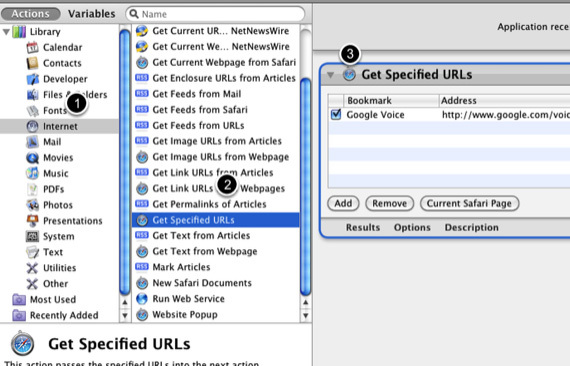The height and width of the screenshot is (366, 570).
Task: Click the Most Used folder icon
Action: (x=19, y=299)
